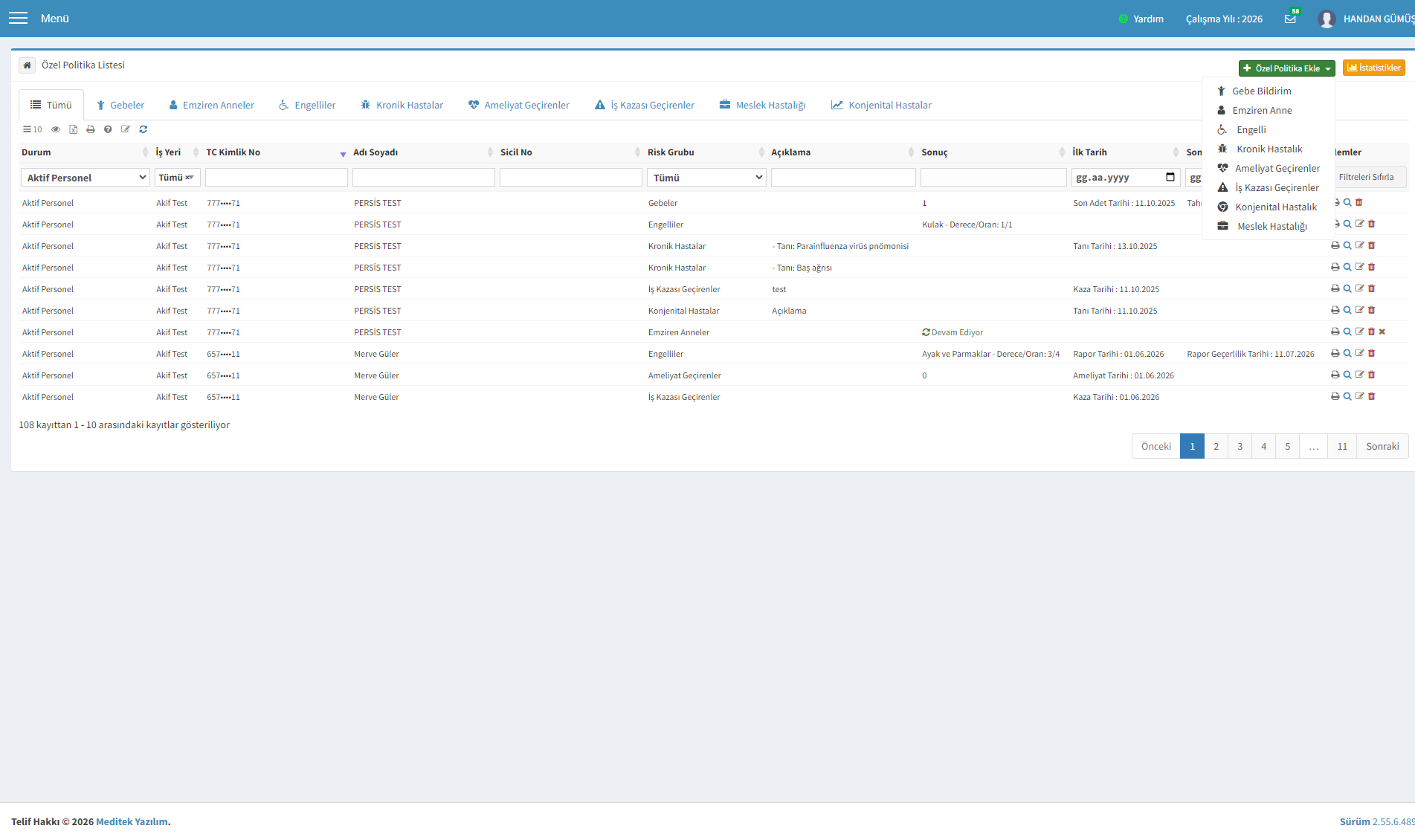Click the envelope messages icon in the header

(x=1290, y=19)
